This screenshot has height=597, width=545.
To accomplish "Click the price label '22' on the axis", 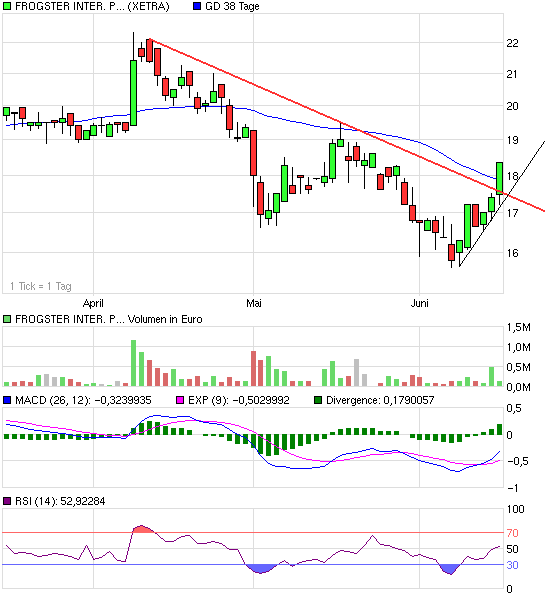I will point(513,43).
